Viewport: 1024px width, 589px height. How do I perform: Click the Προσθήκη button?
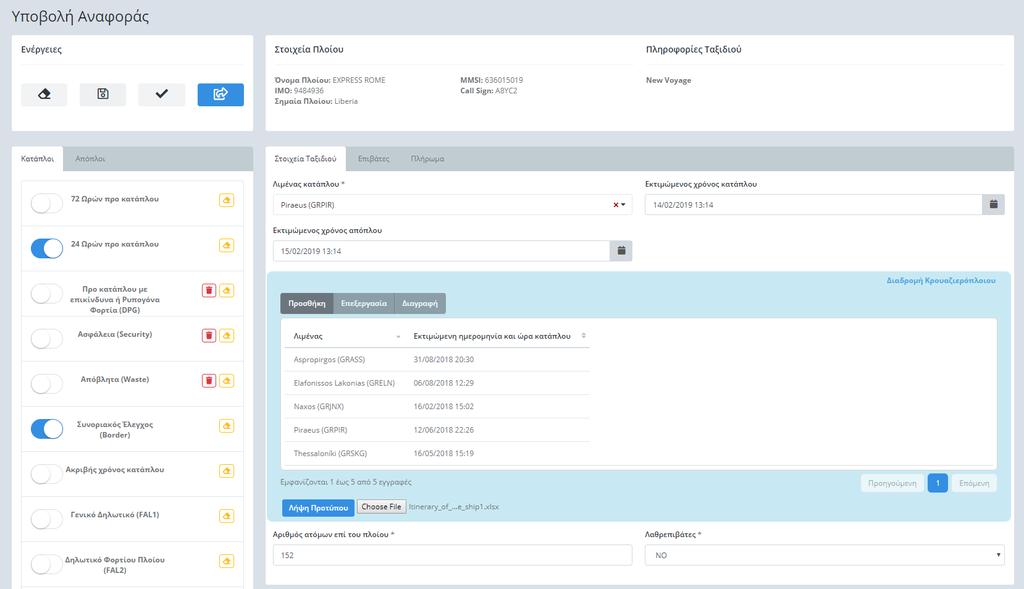pyautogui.click(x=307, y=303)
